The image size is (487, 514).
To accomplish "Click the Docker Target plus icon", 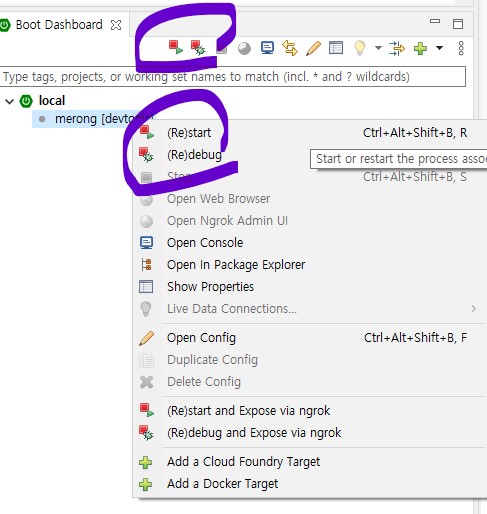I will [x=146, y=484].
